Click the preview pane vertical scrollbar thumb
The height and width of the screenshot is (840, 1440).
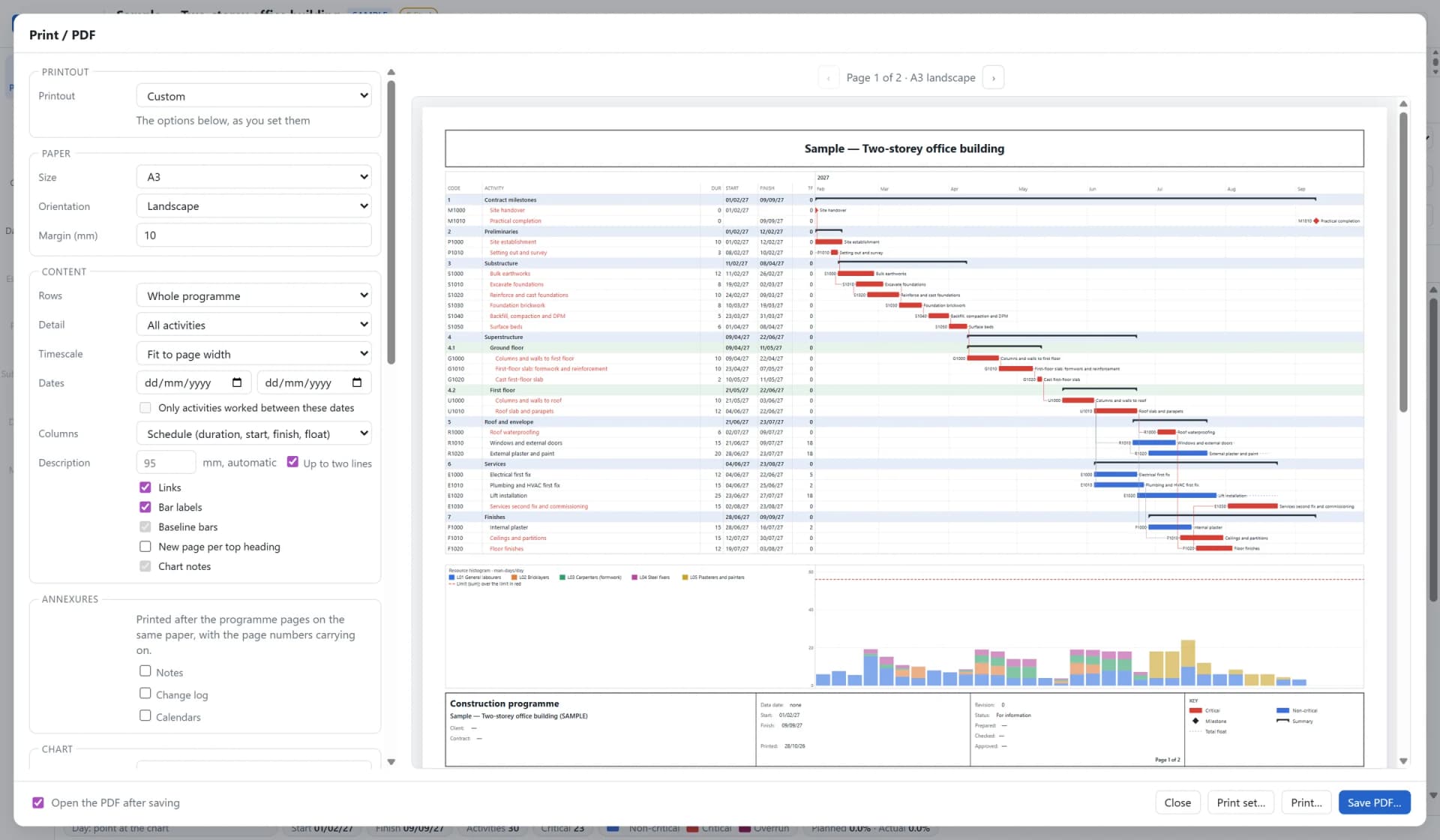[x=1403, y=262]
